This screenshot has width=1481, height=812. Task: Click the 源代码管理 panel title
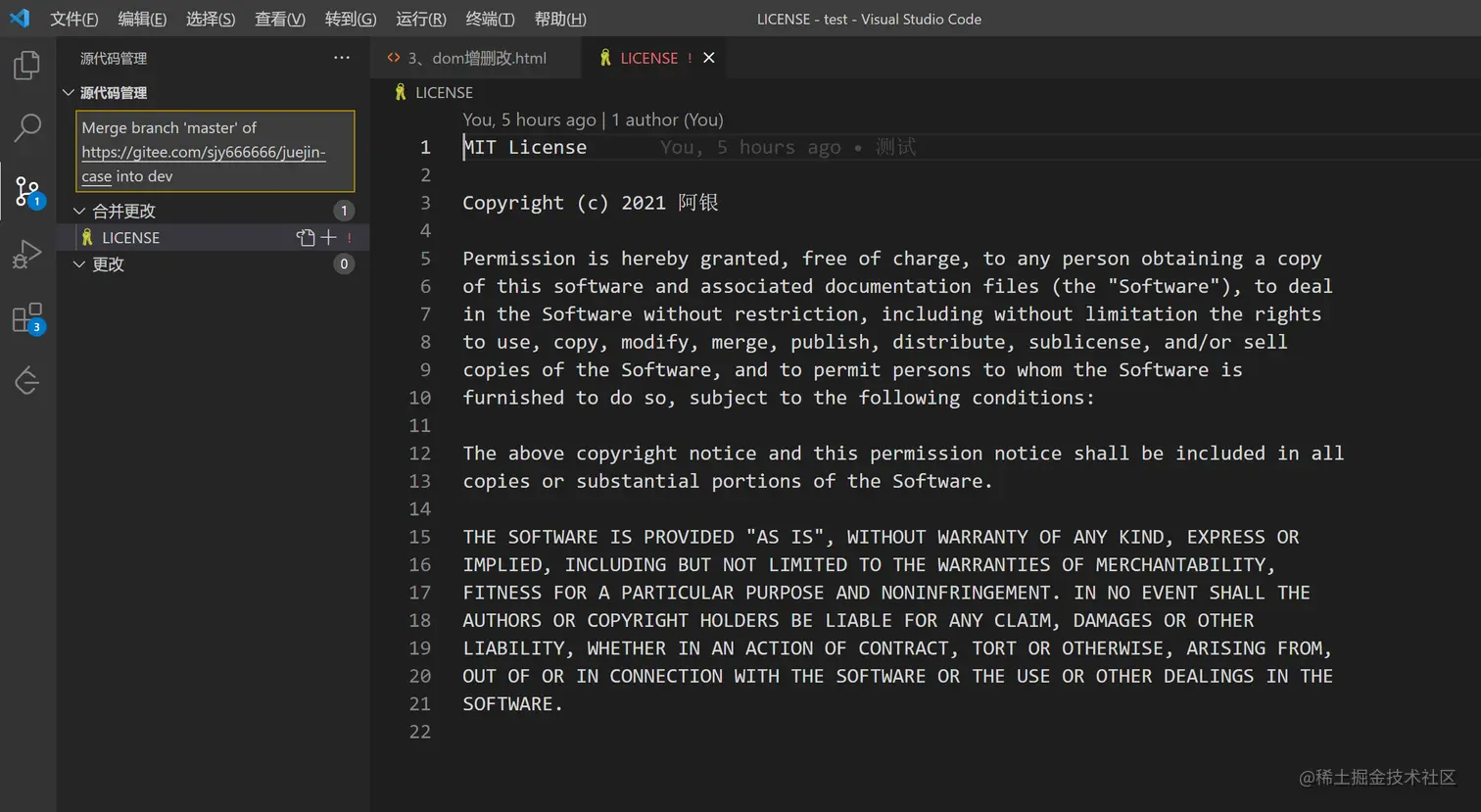pyautogui.click(x=114, y=59)
